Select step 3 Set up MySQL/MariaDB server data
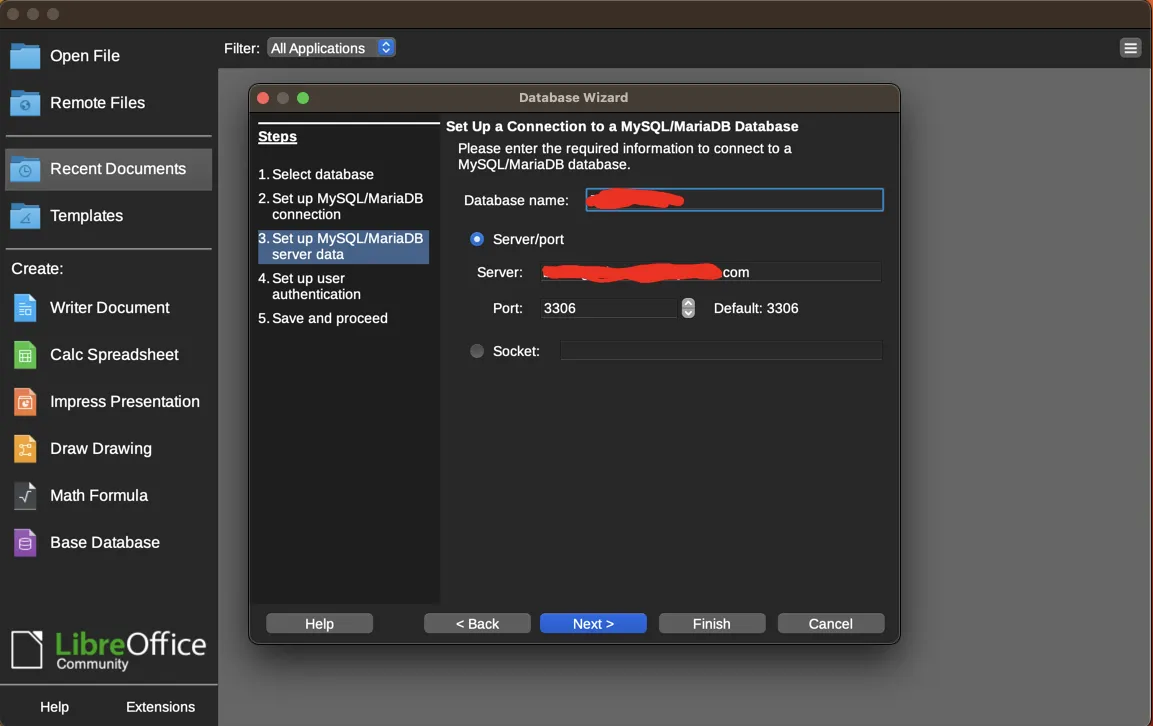This screenshot has width=1153, height=726. tap(343, 246)
